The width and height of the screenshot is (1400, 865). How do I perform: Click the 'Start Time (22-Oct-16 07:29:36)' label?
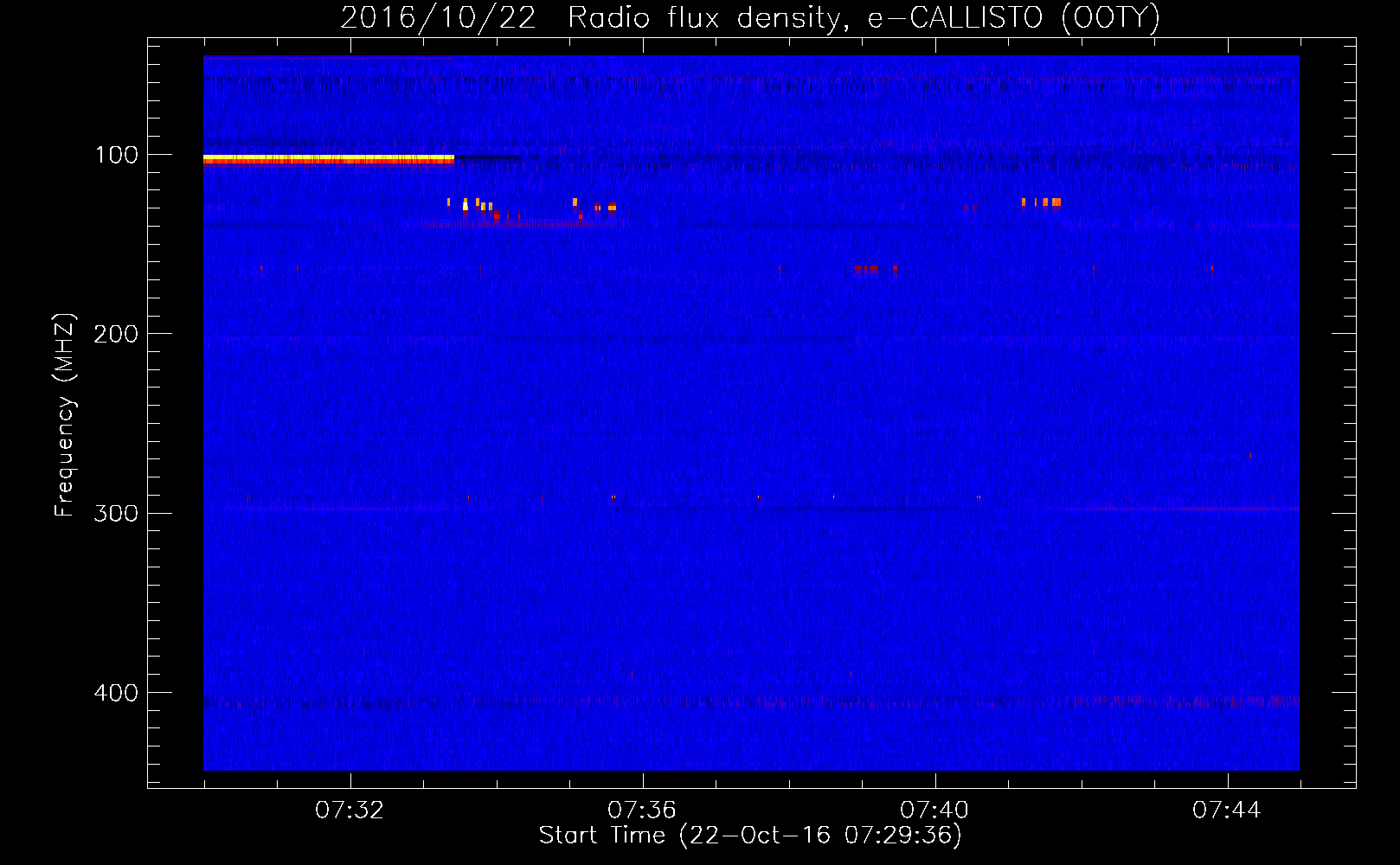pyautogui.click(x=750, y=835)
